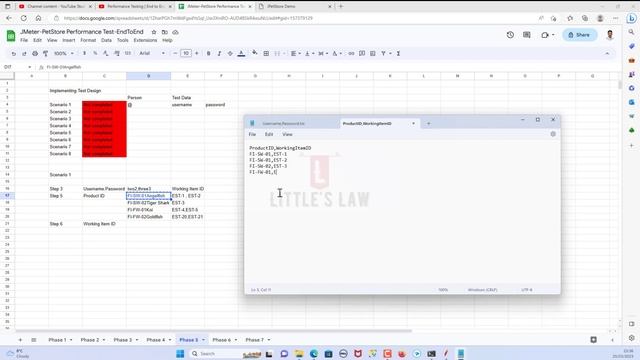Open the functions sigma button
Screen dimensions: 640x360
(398, 53)
